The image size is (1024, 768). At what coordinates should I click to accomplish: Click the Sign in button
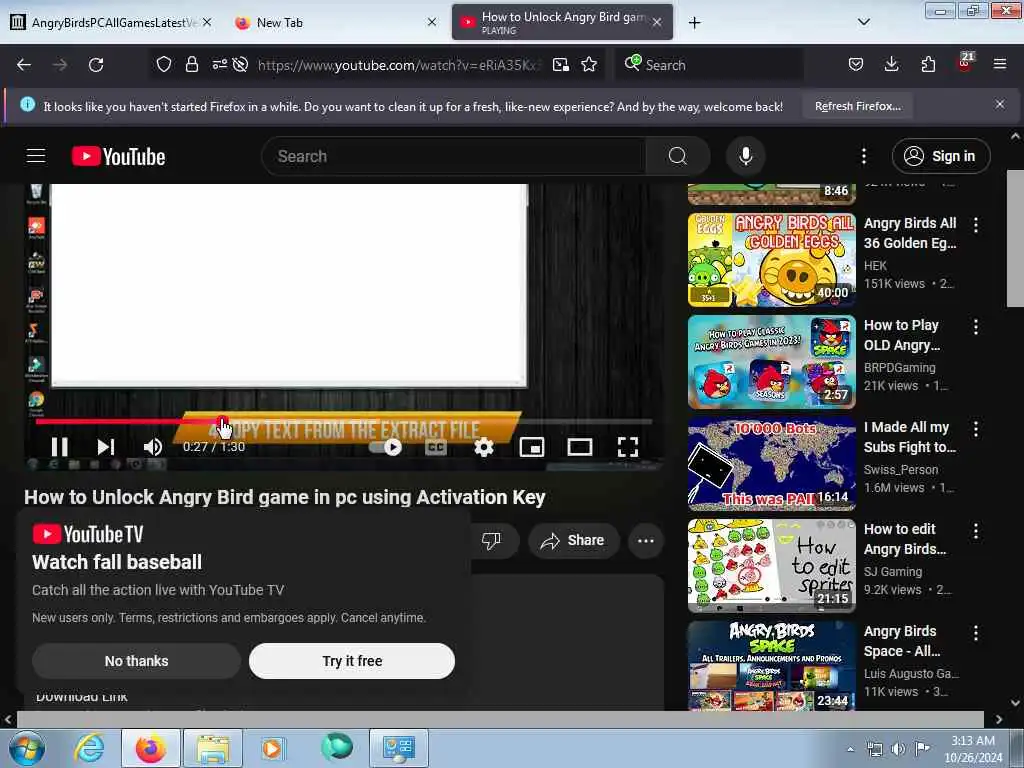tap(941, 156)
